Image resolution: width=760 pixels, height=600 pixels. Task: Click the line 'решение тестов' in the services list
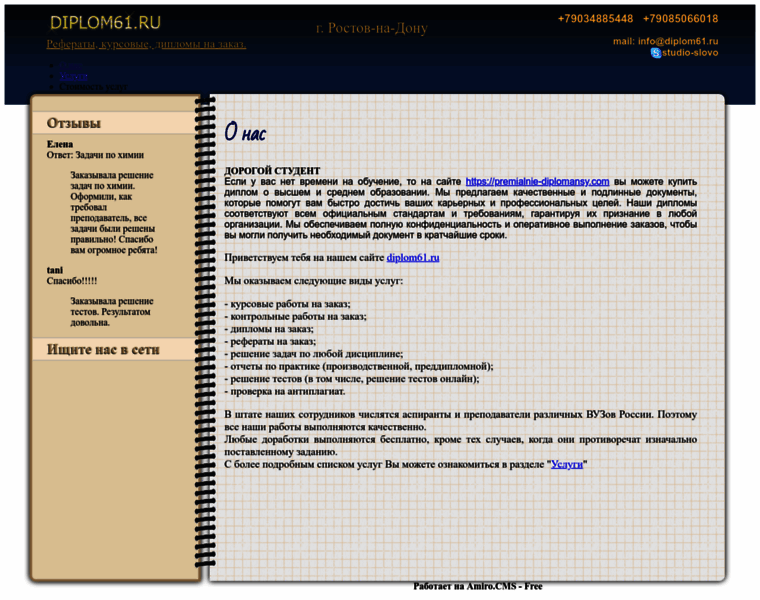click(x=351, y=379)
